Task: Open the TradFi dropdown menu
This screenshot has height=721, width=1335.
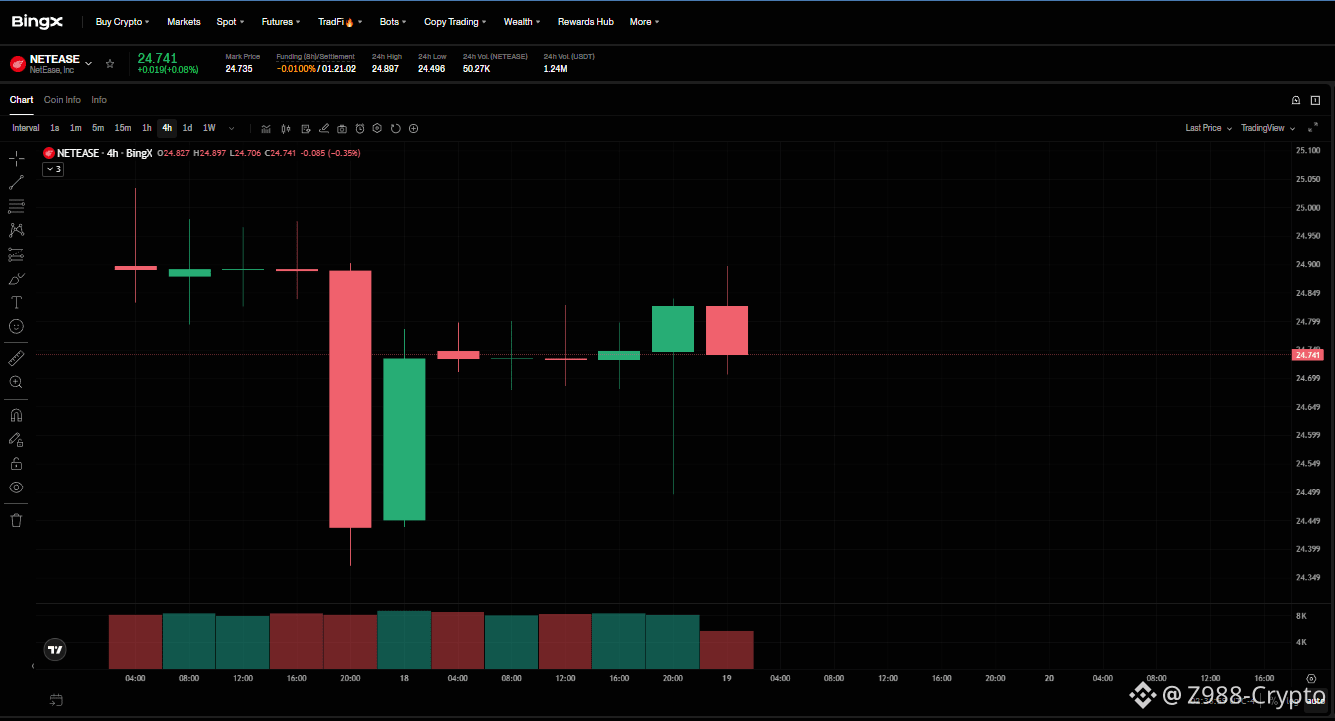Action: 340,22
